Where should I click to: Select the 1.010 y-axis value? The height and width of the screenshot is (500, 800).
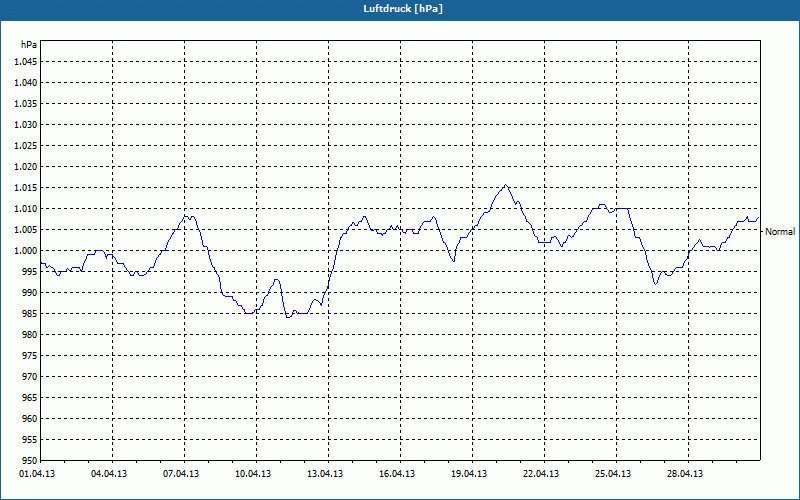[26, 209]
